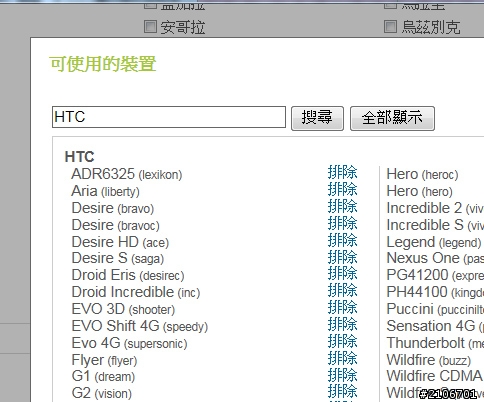Tick the 安哥拉 checkbox
The height and width of the screenshot is (402, 484).
click(x=150, y=26)
